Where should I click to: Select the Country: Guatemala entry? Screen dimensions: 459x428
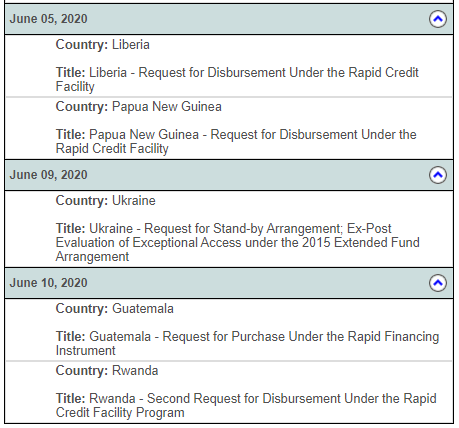115,309
